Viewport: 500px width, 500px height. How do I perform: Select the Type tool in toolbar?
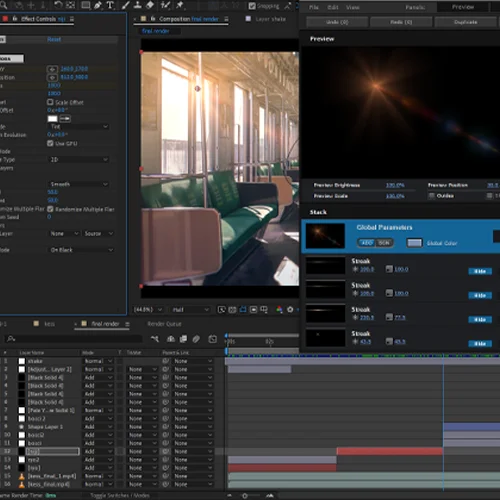pyautogui.click(x=110, y=5)
